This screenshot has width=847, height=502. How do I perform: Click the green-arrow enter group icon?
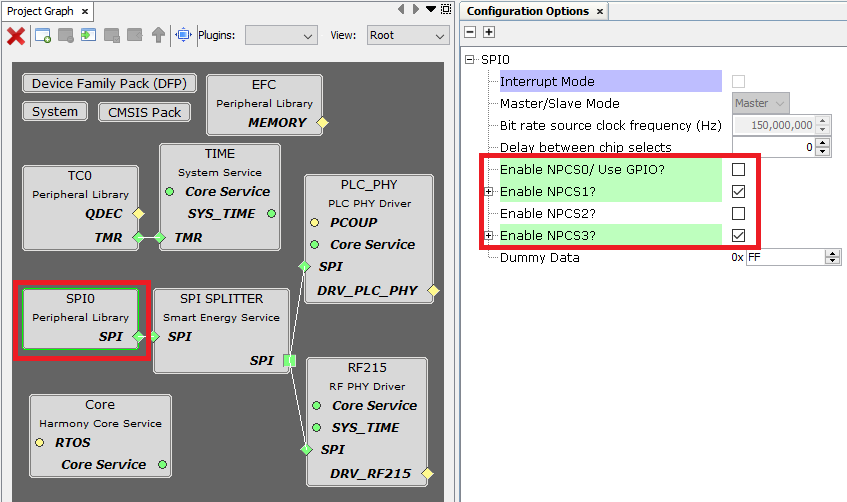(x=89, y=36)
